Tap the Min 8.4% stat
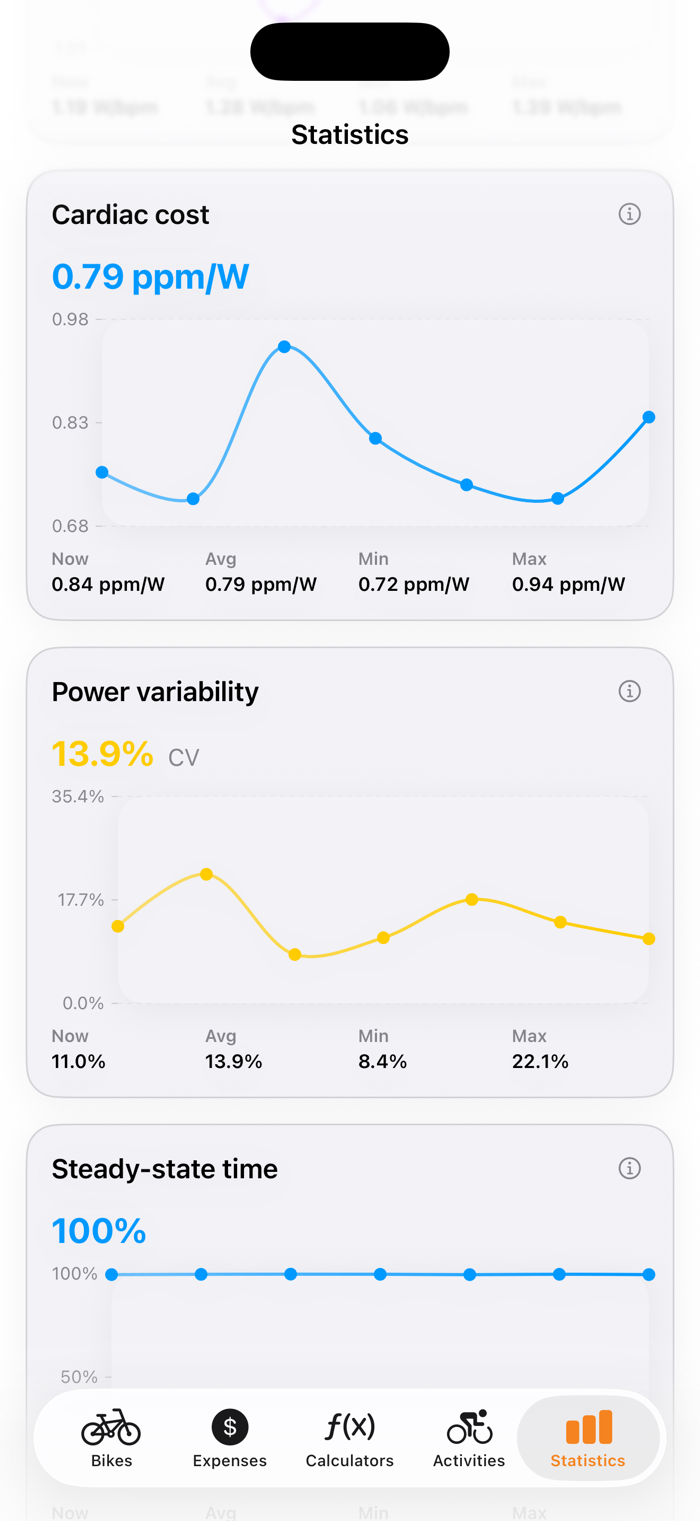Viewport: 700px width, 1521px height. (383, 1049)
